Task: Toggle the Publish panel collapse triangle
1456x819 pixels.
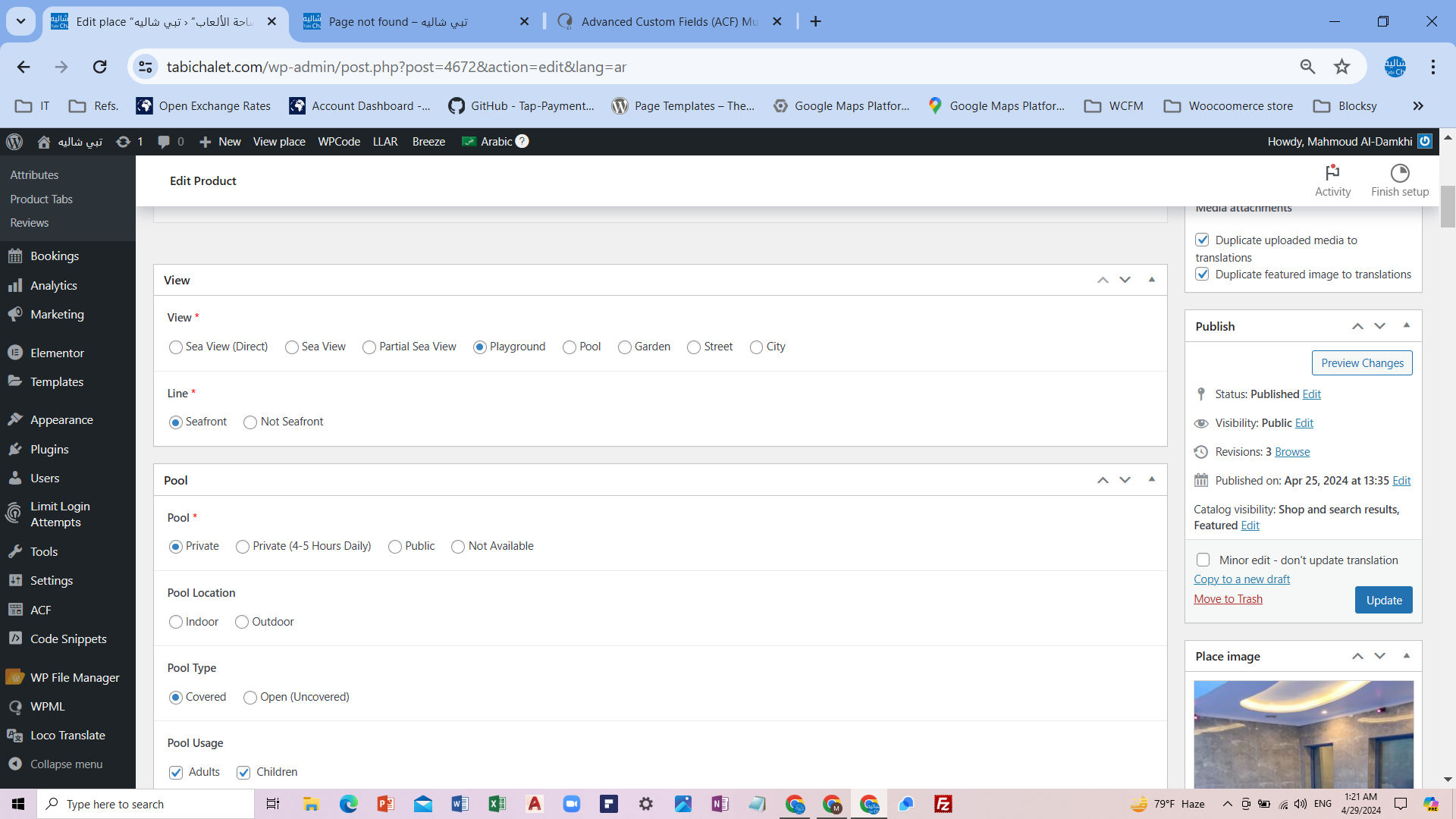Action: (x=1406, y=325)
